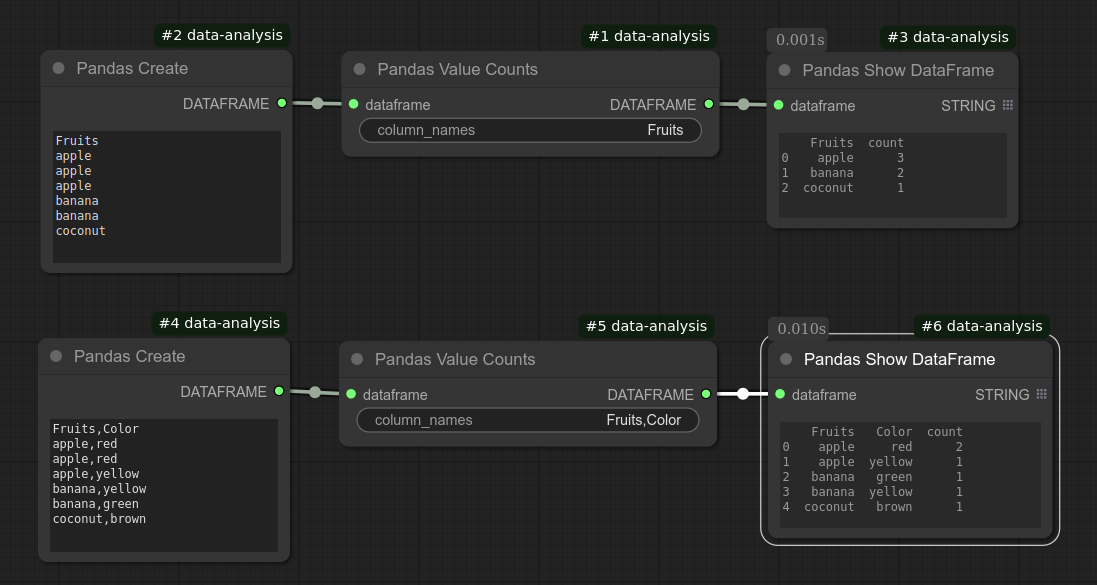The height and width of the screenshot is (585, 1097).
Task: Select the Pandas Value Counts title on node #5
Action: pyautogui.click(x=455, y=359)
